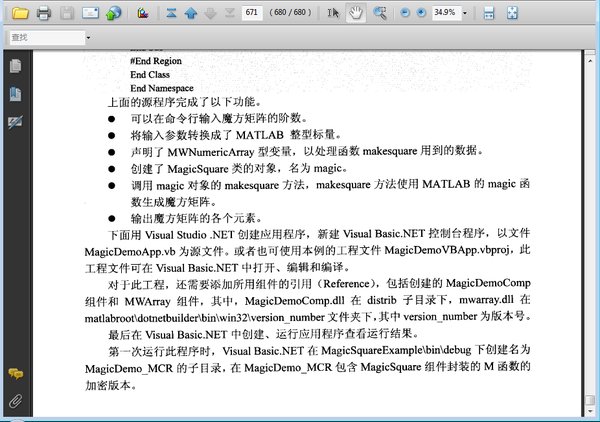Click the text MagicDemoComp.dll

point(295,301)
